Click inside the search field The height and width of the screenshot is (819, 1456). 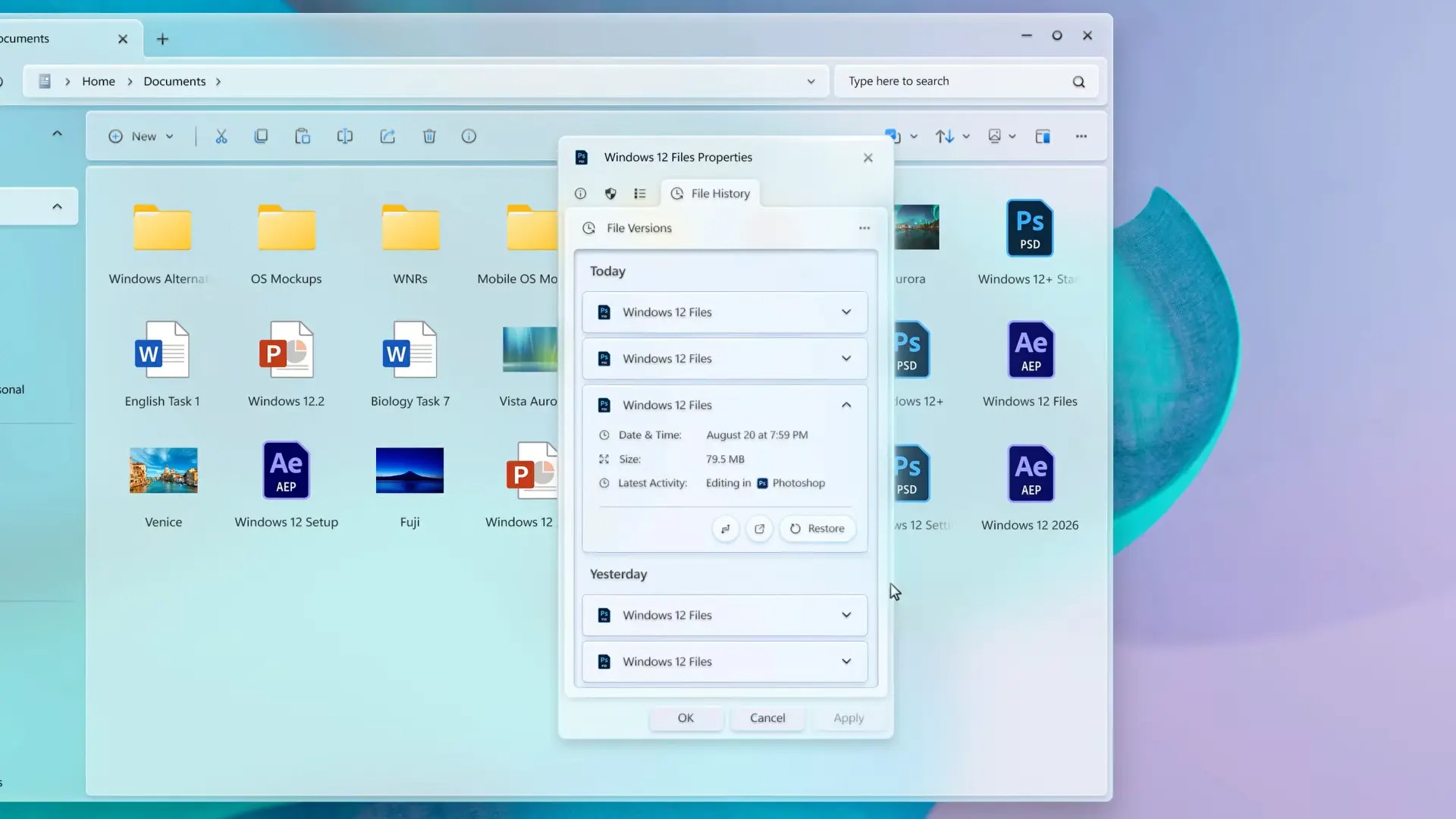[948, 81]
